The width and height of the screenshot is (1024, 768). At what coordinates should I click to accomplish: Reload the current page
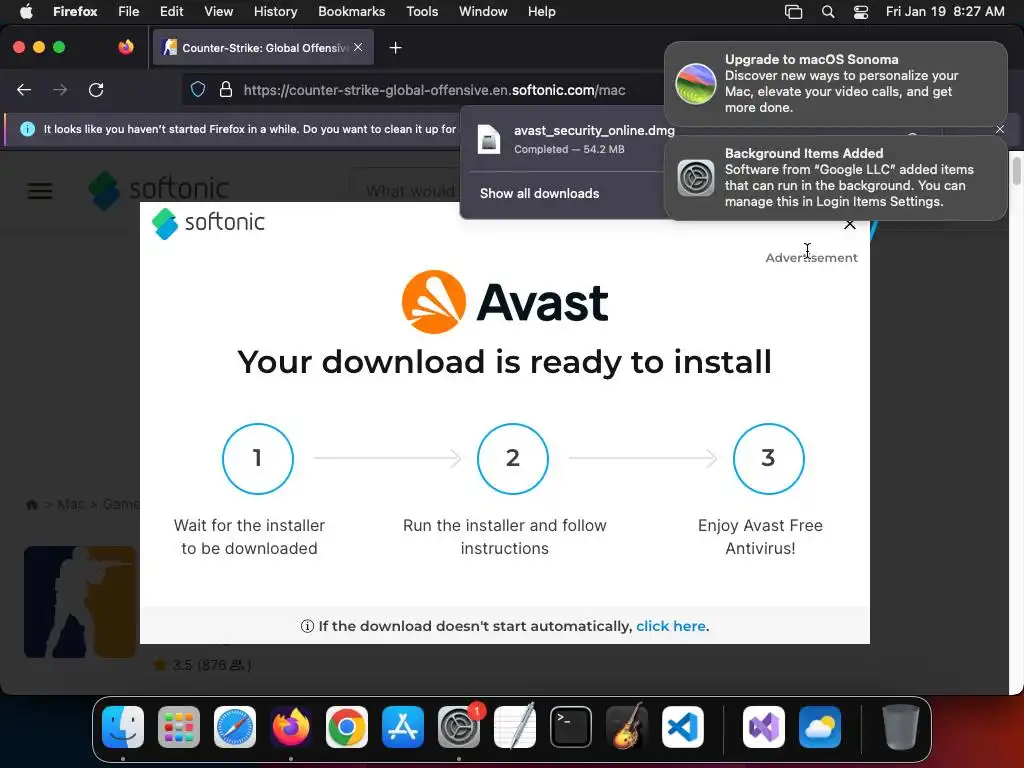96,89
